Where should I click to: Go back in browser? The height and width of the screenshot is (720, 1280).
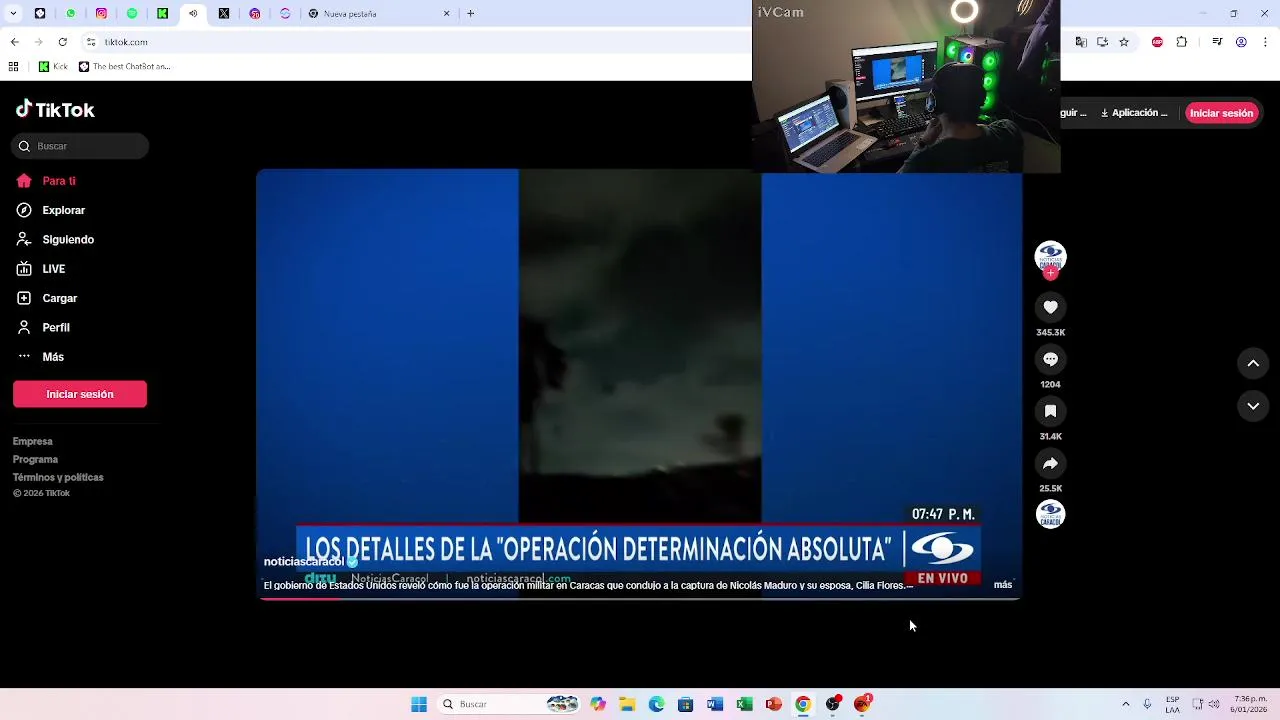click(14, 42)
